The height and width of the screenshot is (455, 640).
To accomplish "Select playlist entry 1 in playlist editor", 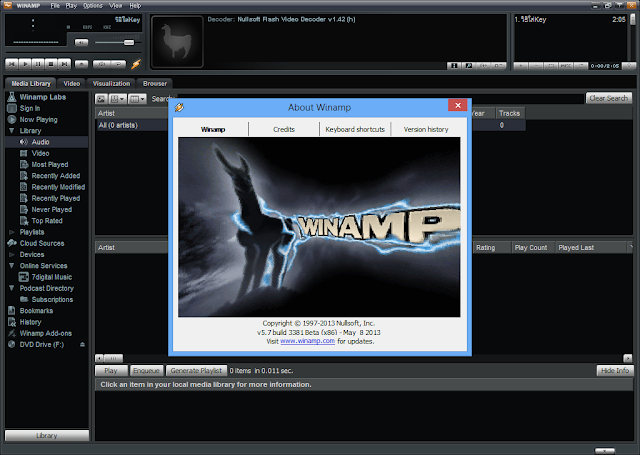I will pyautogui.click(x=570, y=19).
